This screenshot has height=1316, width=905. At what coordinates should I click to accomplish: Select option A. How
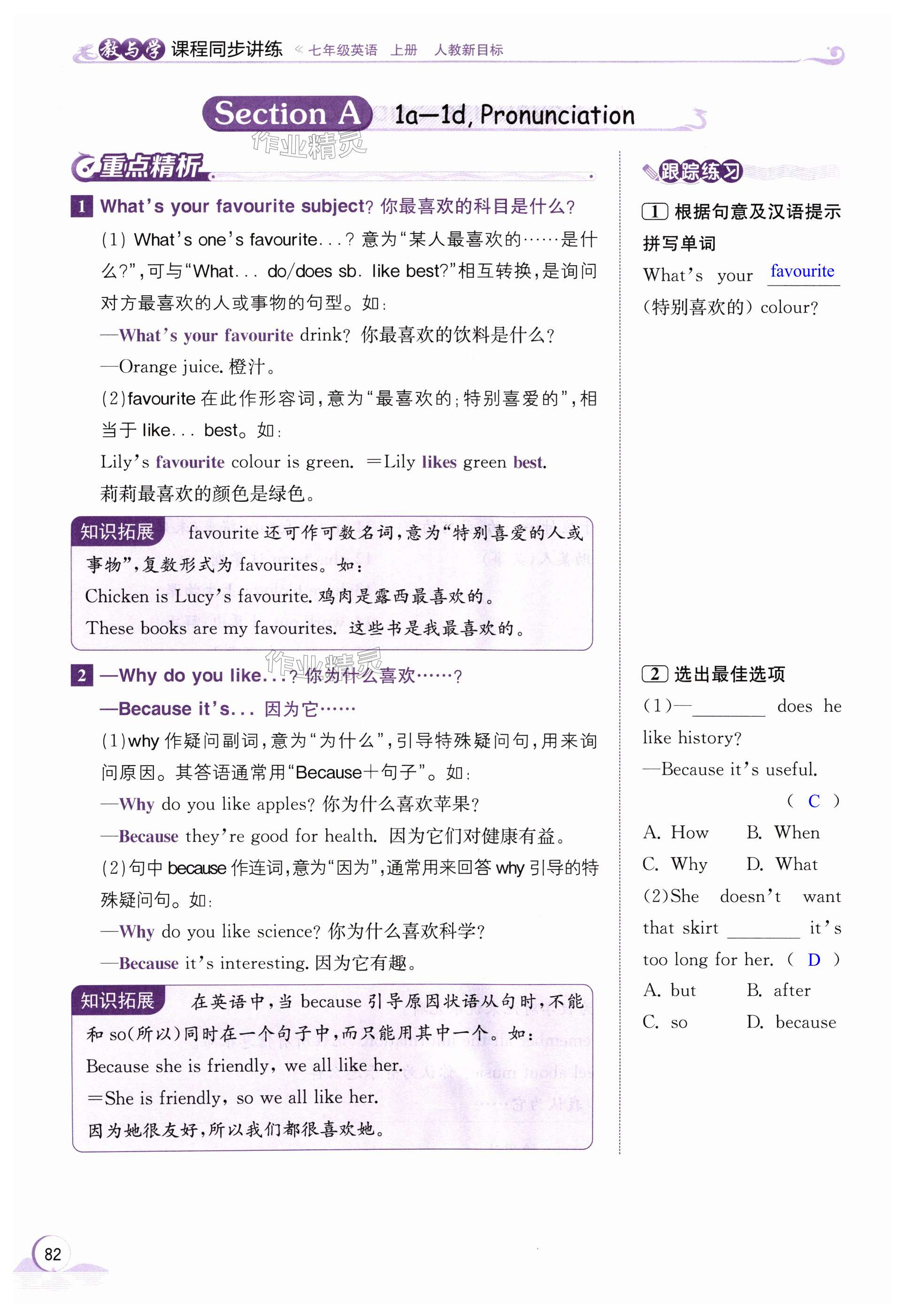[675, 832]
